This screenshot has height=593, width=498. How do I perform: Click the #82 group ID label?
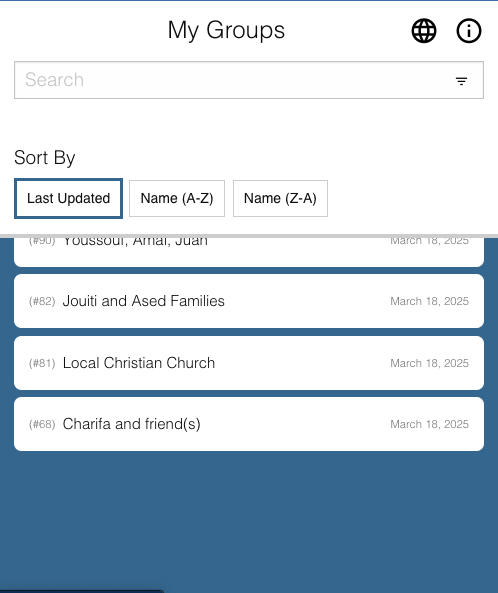pos(42,301)
